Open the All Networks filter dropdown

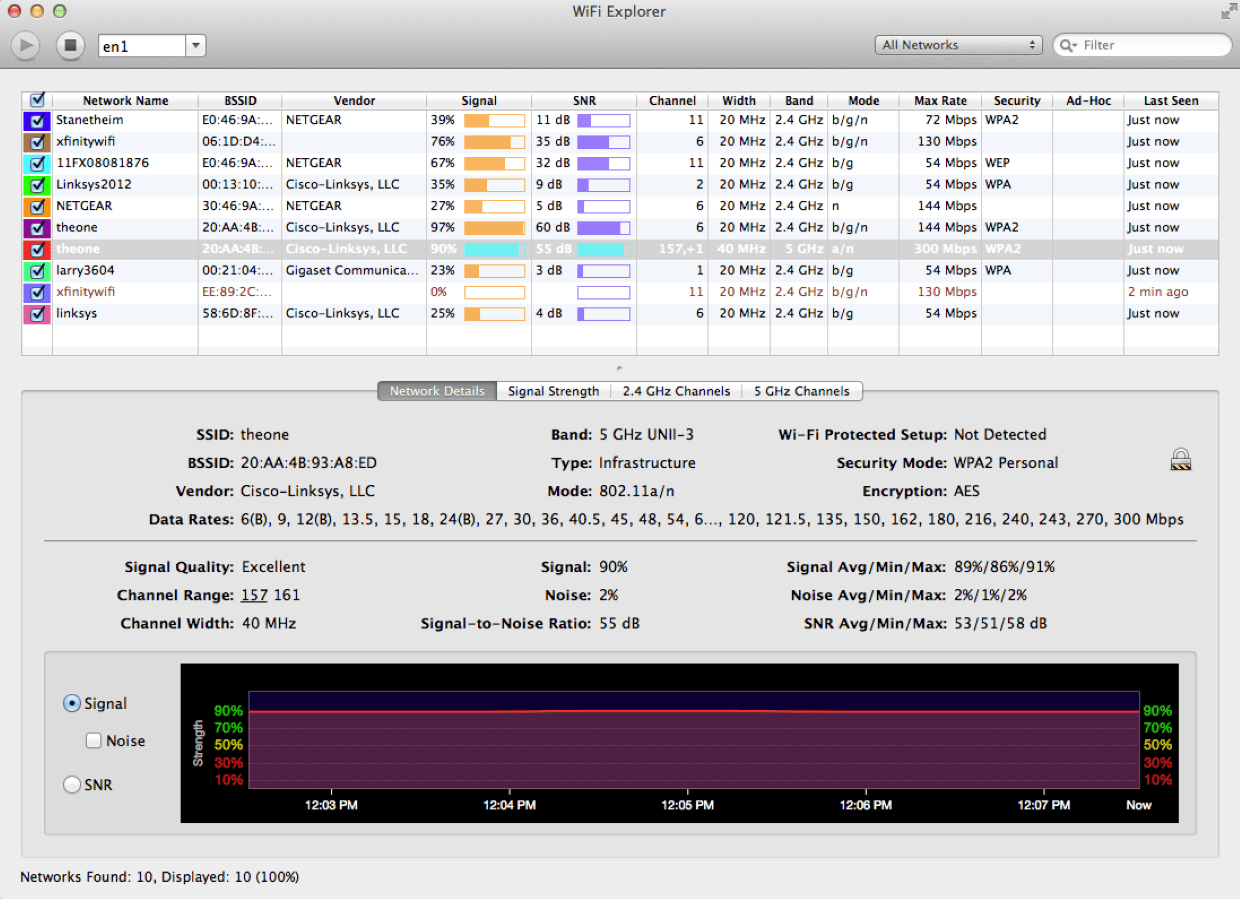[x=957, y=45]
